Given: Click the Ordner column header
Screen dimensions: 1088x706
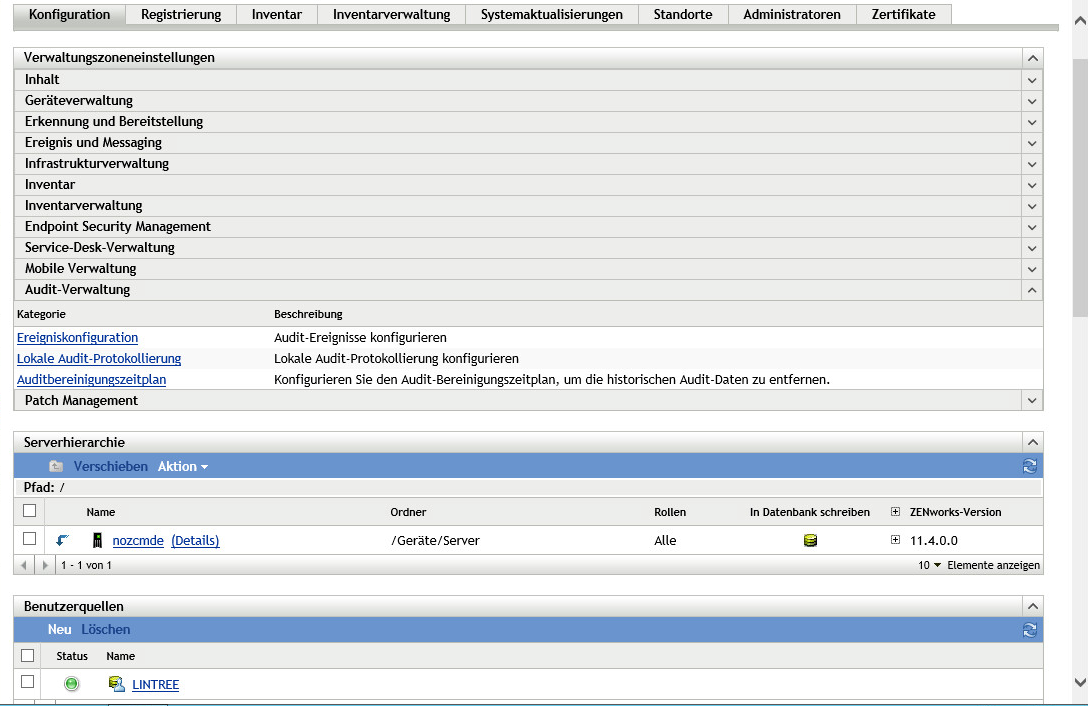Looking at the screenshot, I should pyautogui.click(x=408, y=512).
